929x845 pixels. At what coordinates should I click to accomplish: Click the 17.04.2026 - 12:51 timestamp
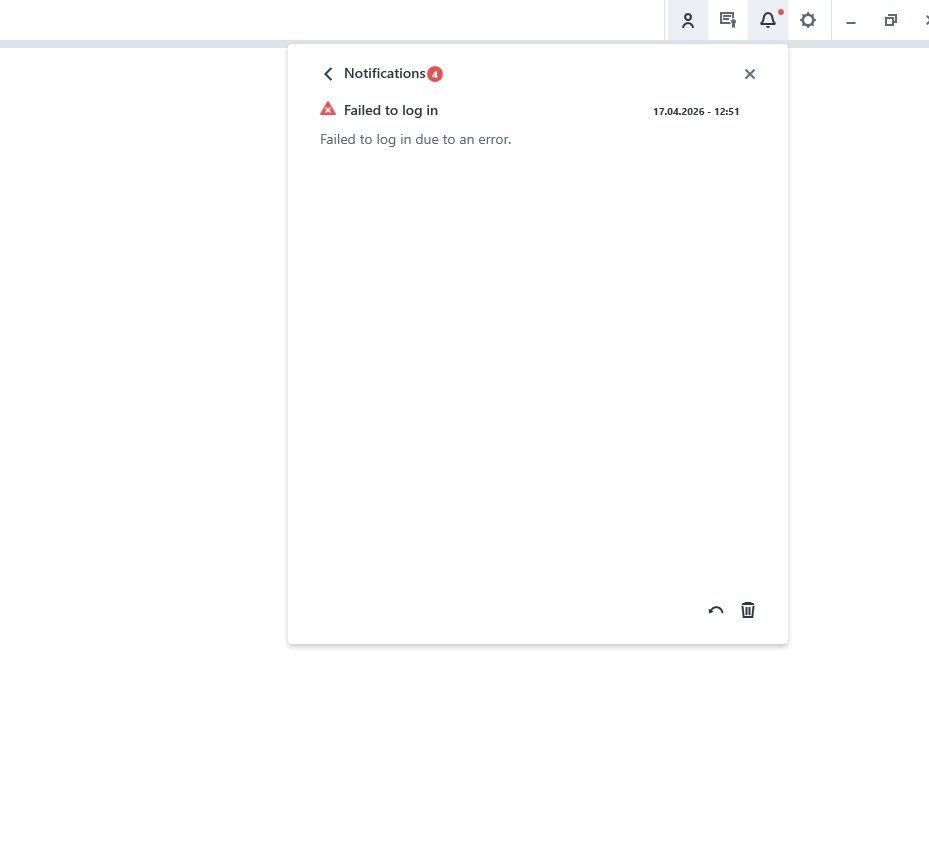(696, 111)
